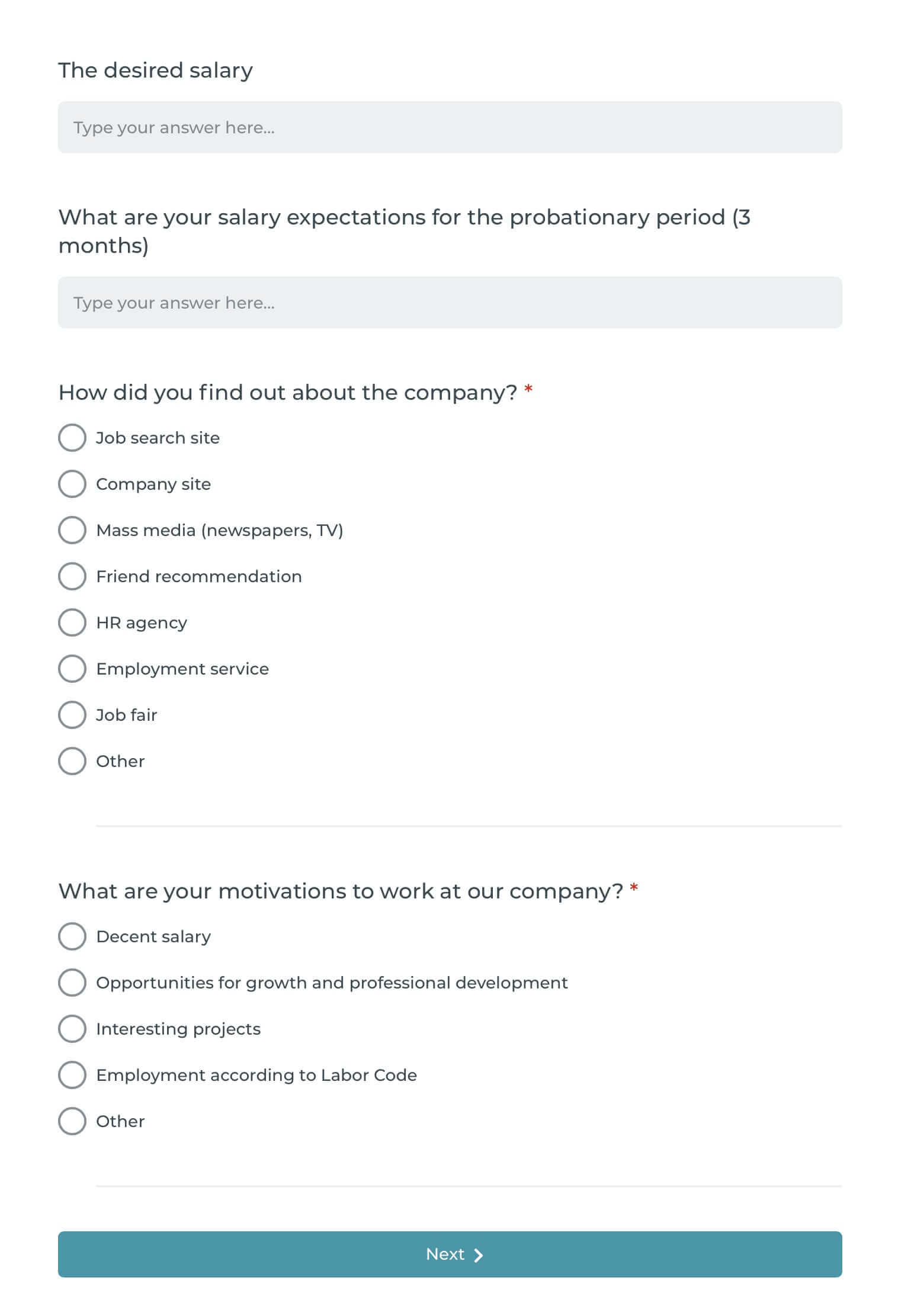898x1316 pixels.
Task: Choose Mass media (newspapers, TV) option
Action: (72, 530)
